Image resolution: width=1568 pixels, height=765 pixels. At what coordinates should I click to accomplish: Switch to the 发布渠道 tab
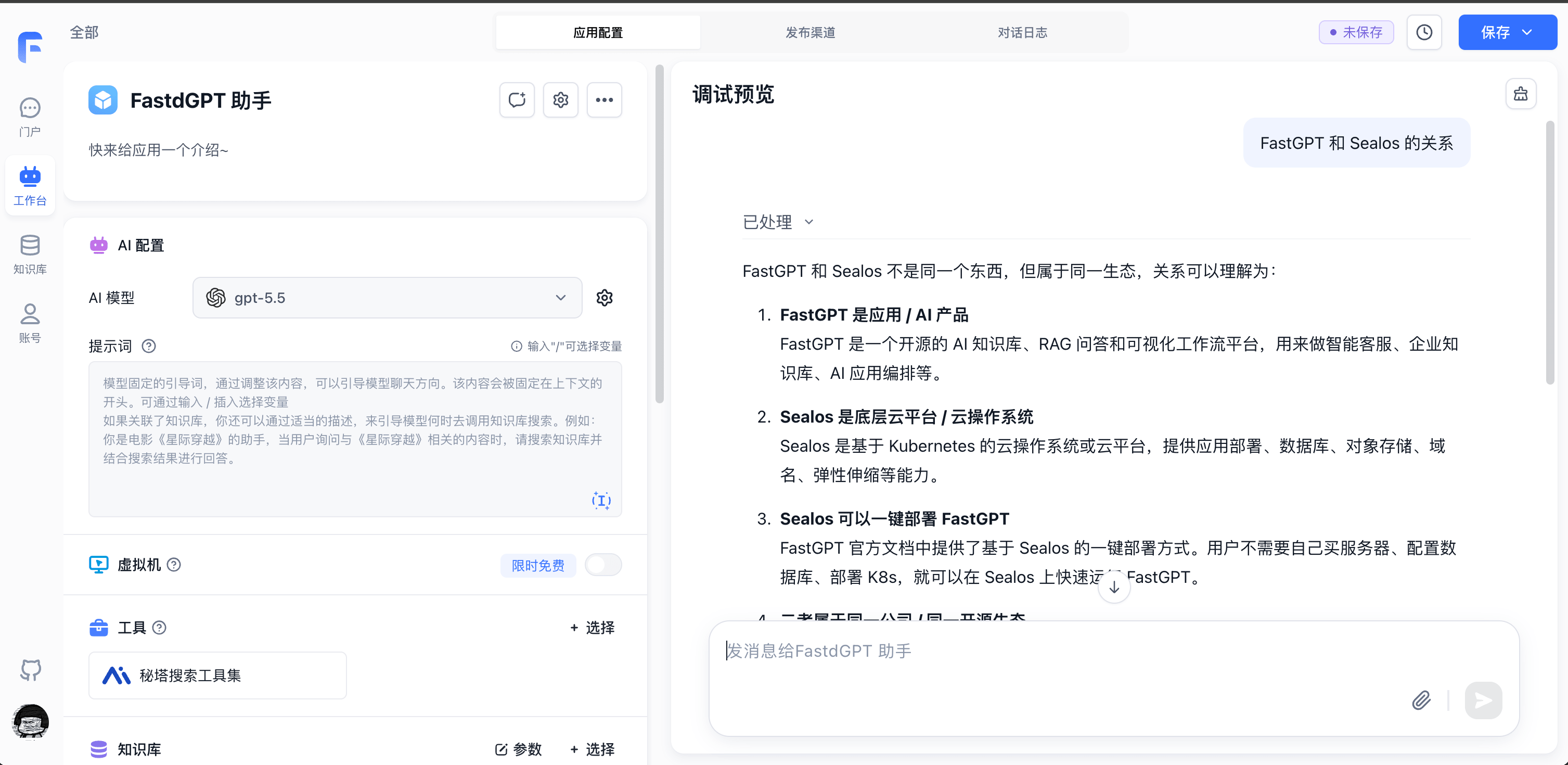(810, 32)
